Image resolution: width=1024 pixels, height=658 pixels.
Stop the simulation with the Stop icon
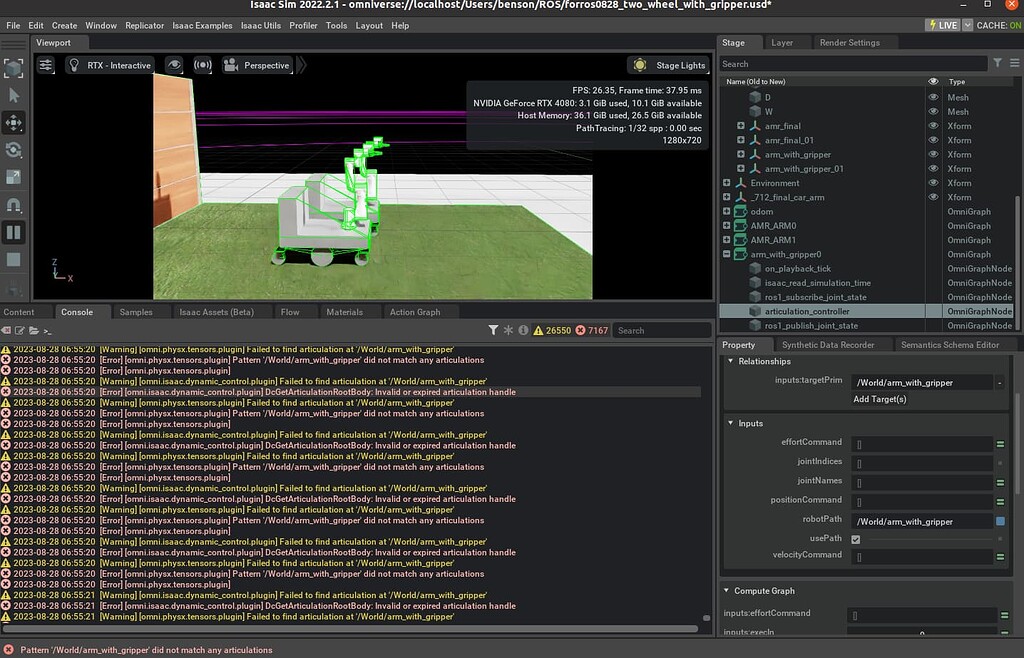tap(13, 260)
